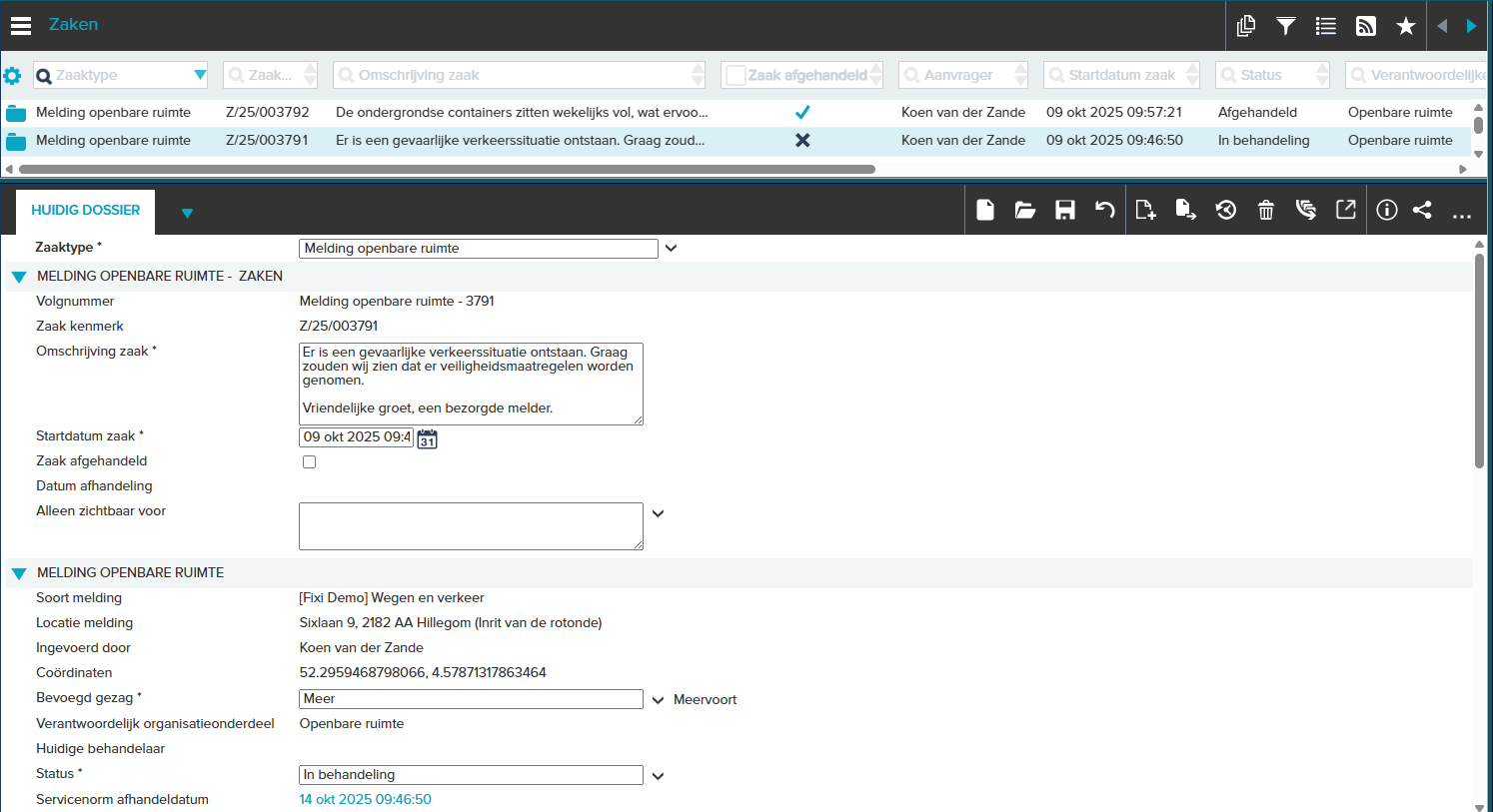This screenshot has width=1493, height=812.
Task: Select the case row Z/25/003792
Action: point(267,113)
